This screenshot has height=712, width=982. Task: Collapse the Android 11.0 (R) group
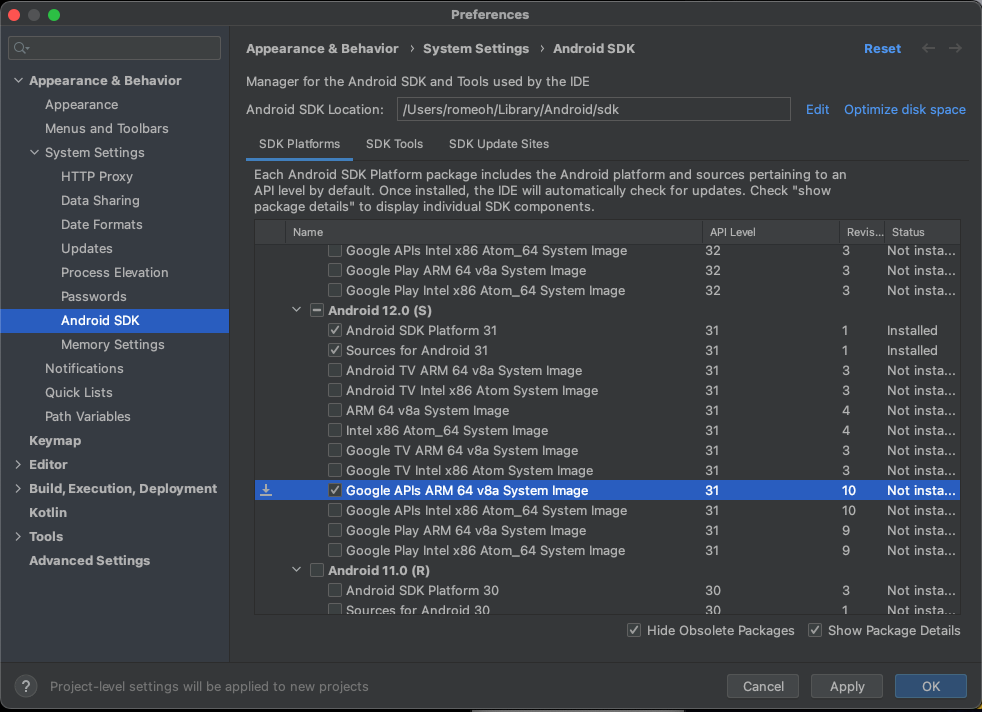tap(297, 570)
